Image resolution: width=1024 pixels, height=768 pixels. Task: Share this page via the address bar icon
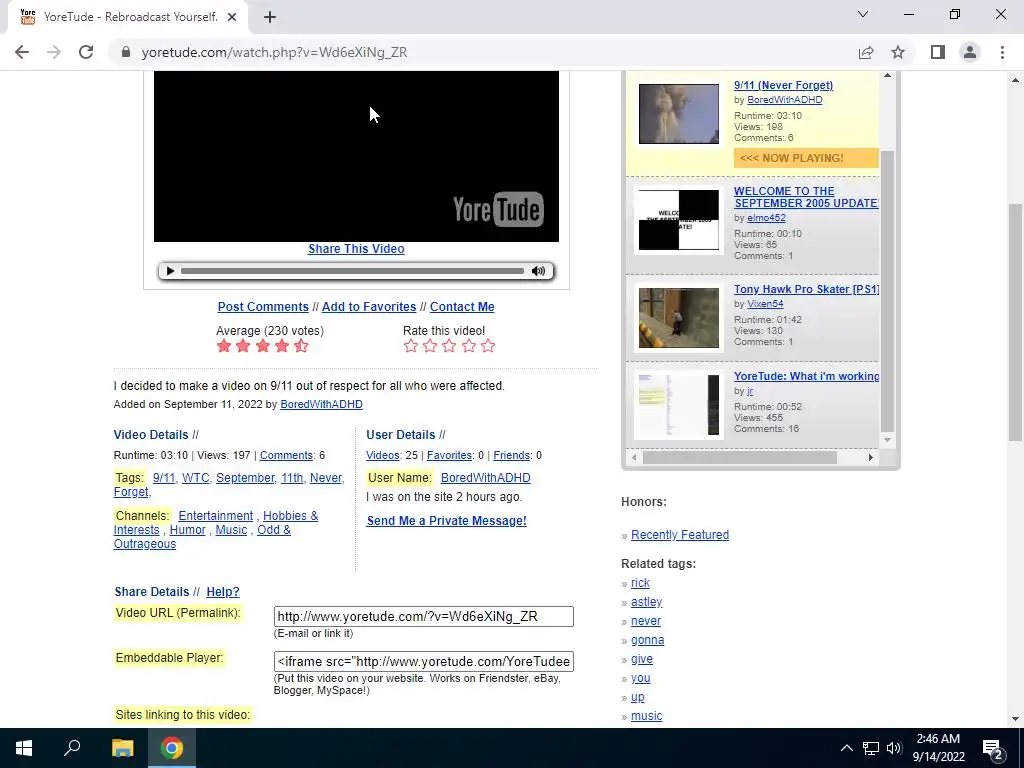tap(866, 52)
